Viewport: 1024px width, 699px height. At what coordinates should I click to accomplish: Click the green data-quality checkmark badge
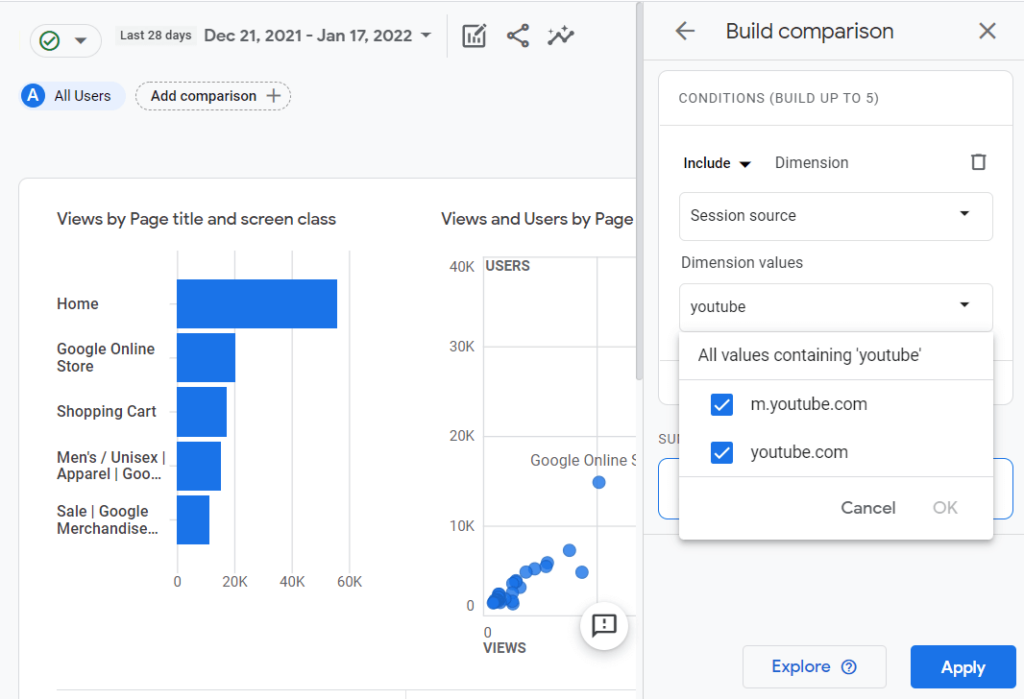(x=49, y=41)
